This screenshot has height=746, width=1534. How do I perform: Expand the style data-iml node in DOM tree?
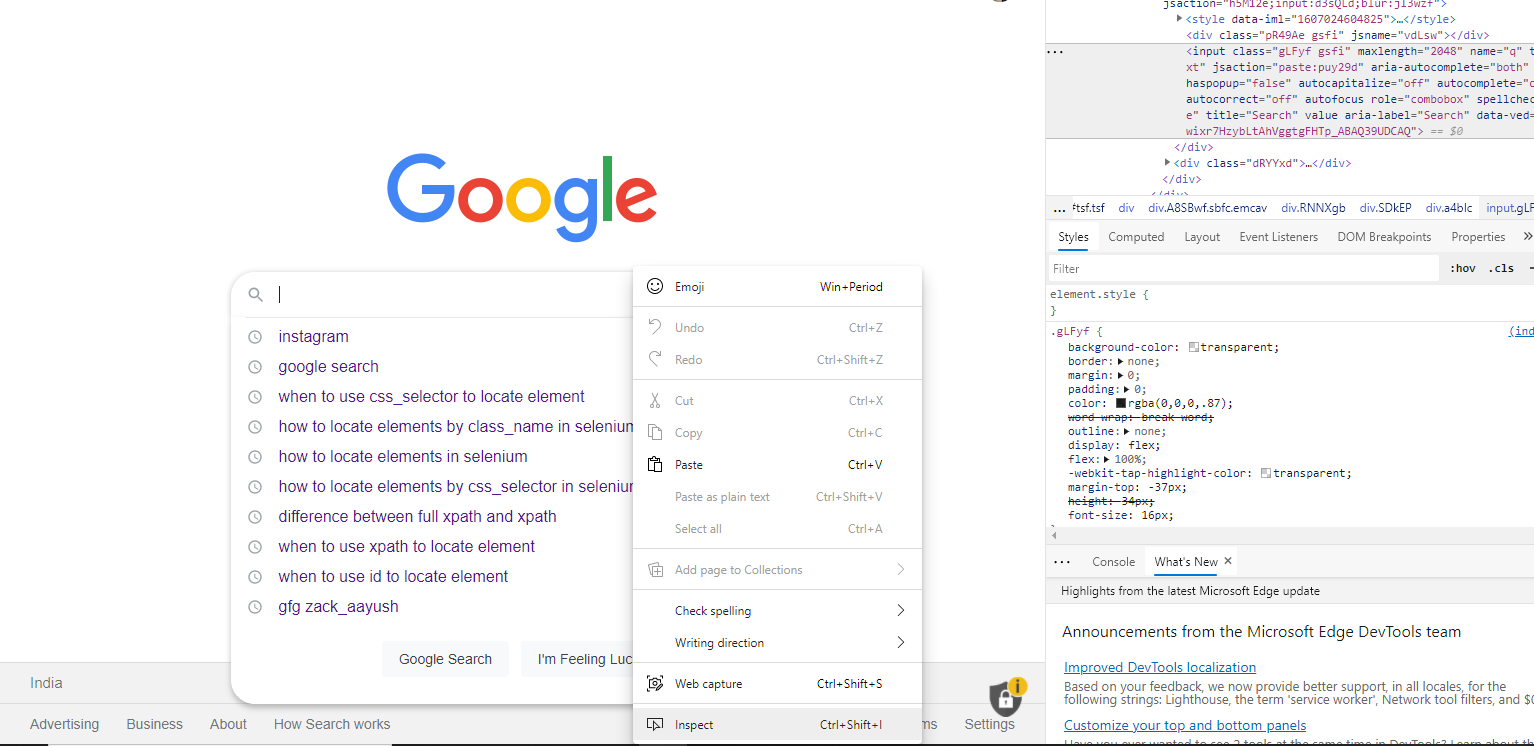[x=1180, y=19]
